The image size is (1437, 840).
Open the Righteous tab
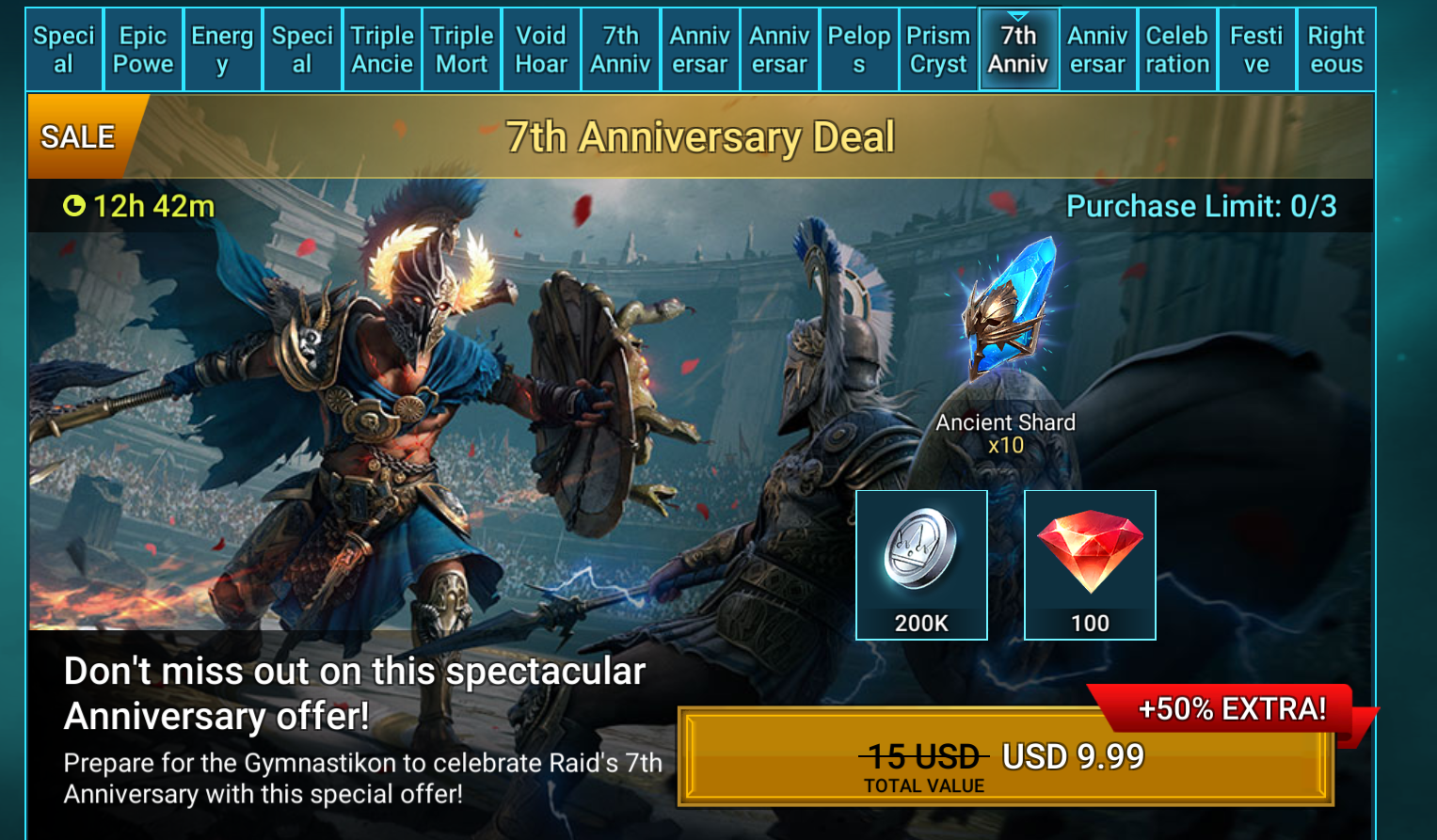[x=1336, y=50]
